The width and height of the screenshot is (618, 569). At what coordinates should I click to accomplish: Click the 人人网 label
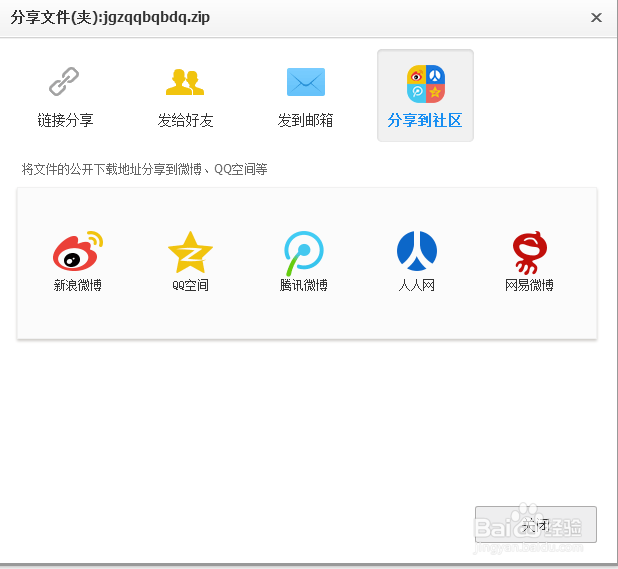417,285
